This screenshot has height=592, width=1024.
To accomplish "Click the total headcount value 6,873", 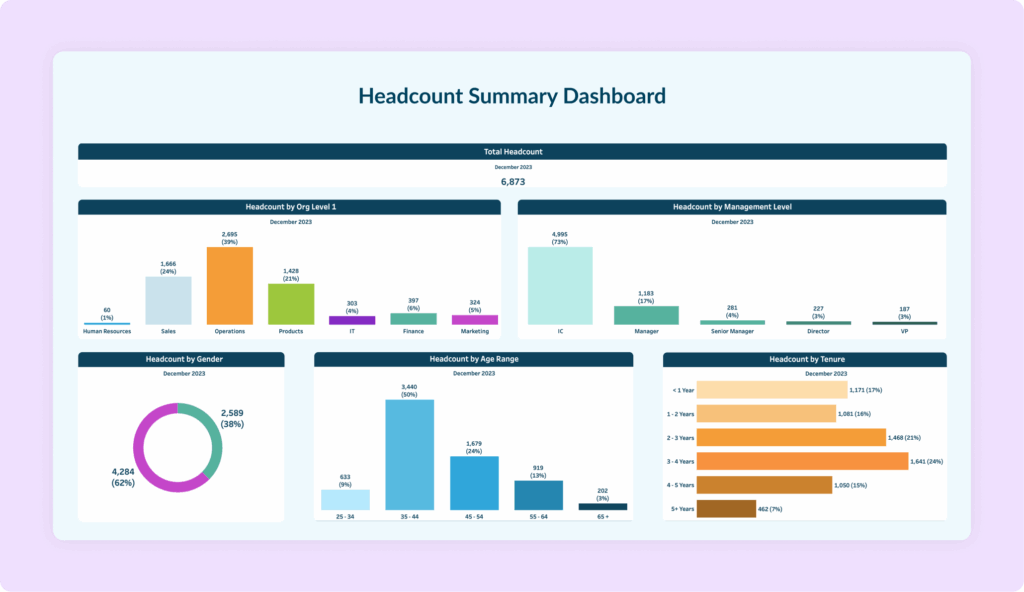I will (x=512, y=182).
